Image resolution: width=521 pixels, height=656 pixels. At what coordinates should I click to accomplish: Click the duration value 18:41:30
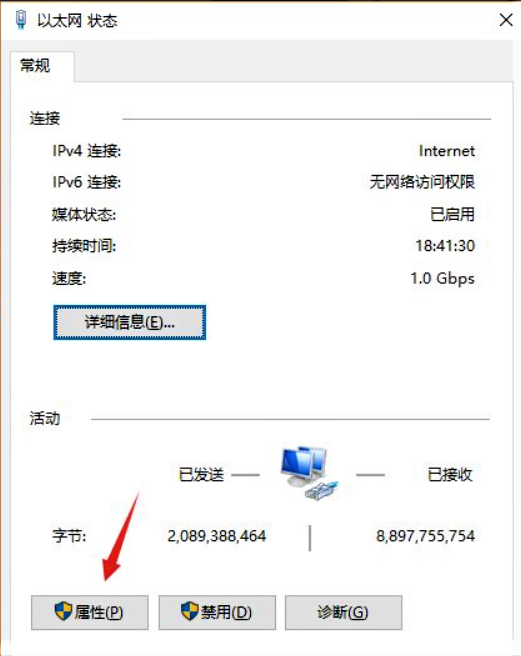point(445,246)
